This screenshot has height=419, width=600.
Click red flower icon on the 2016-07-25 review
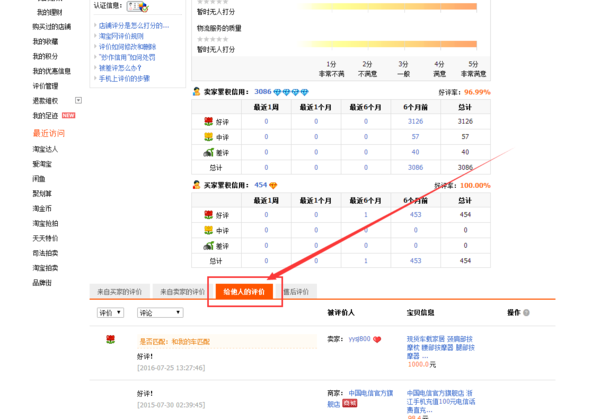(110, 339)
